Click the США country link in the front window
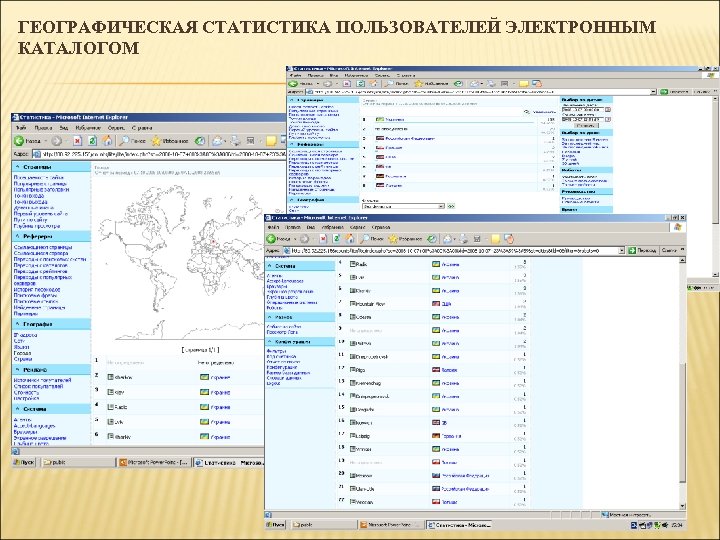This screenshot has height=540, width=720. coord(446,304)
